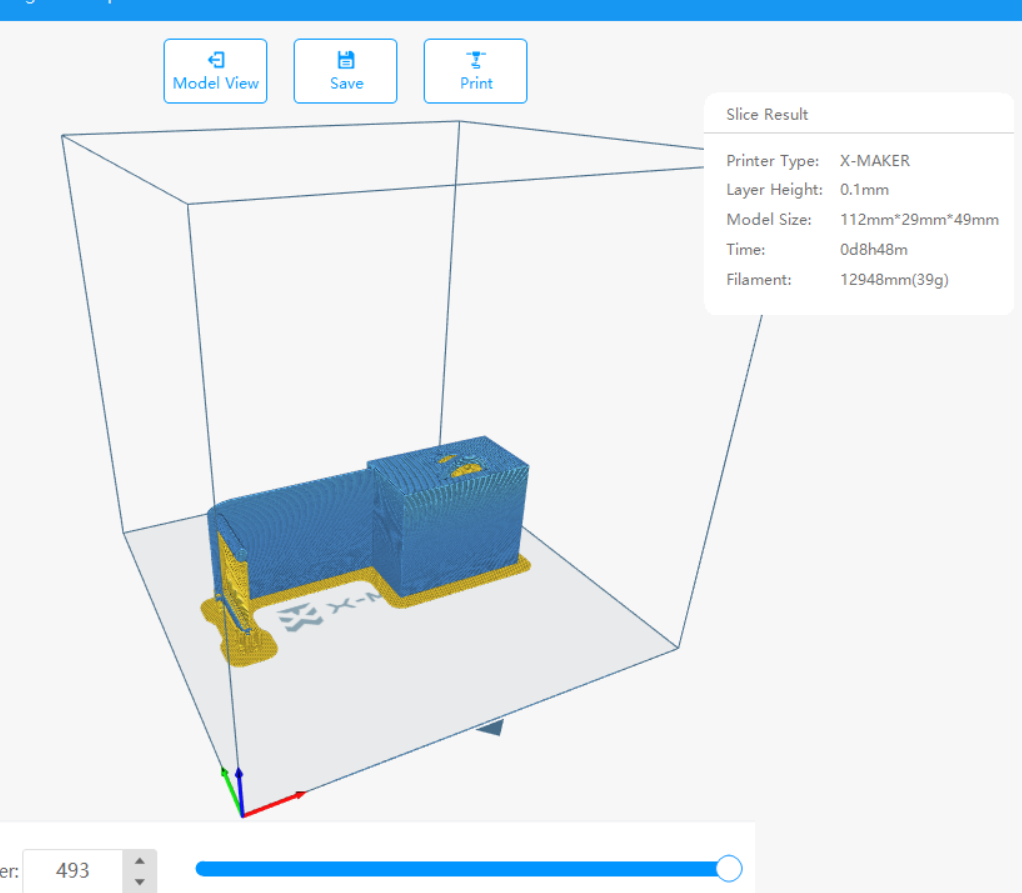This screenshot has width=1022, height=893.
Task: Select the filament value 12948mm(39g)
Action: click(894, 280)
